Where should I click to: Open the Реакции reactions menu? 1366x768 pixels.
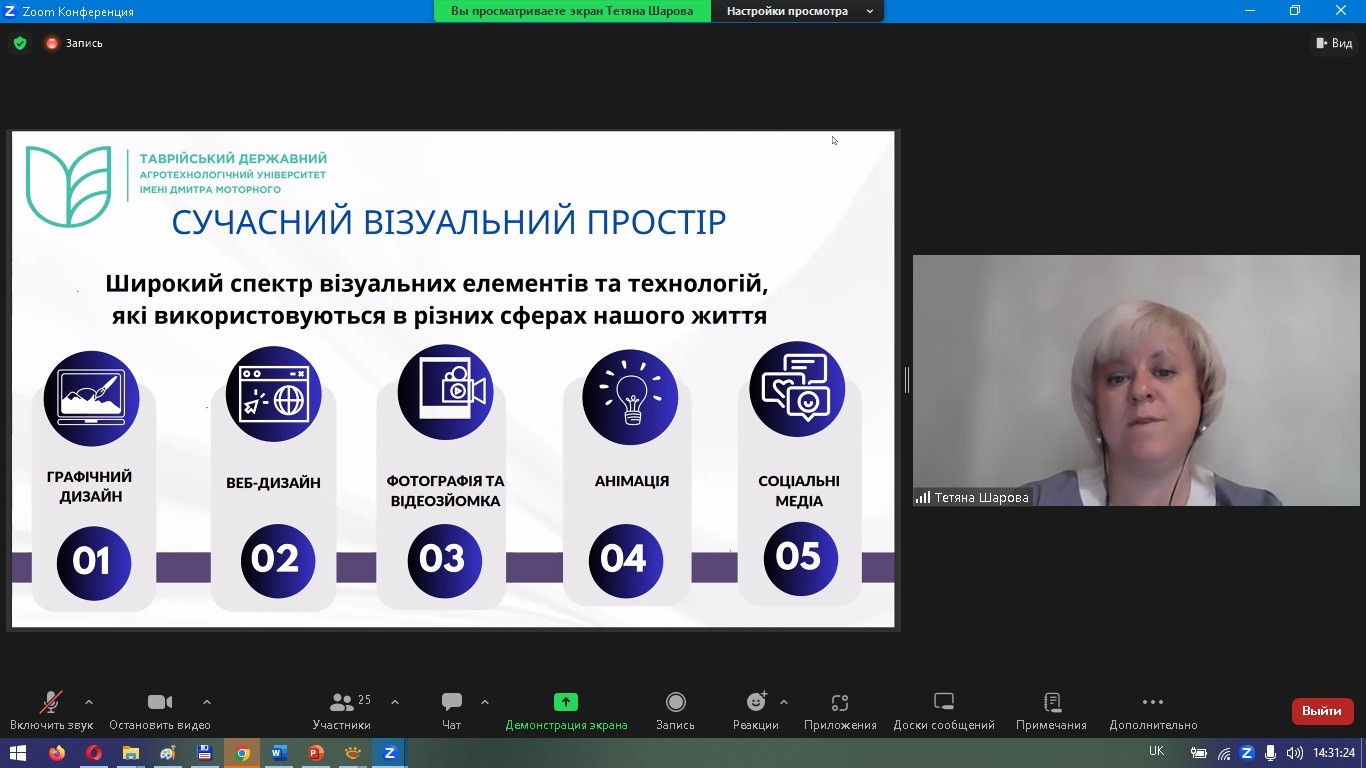756,710
